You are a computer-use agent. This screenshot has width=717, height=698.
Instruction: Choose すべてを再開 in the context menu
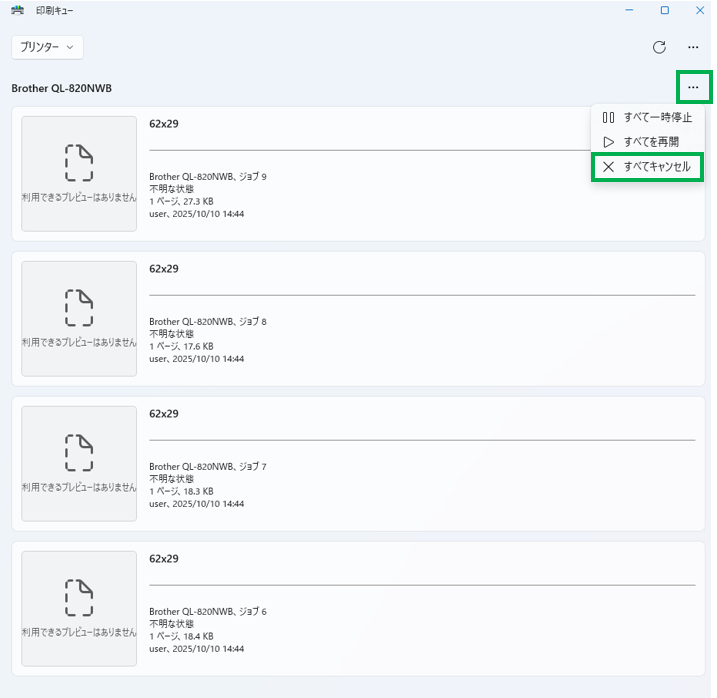(x=651, y=141)
